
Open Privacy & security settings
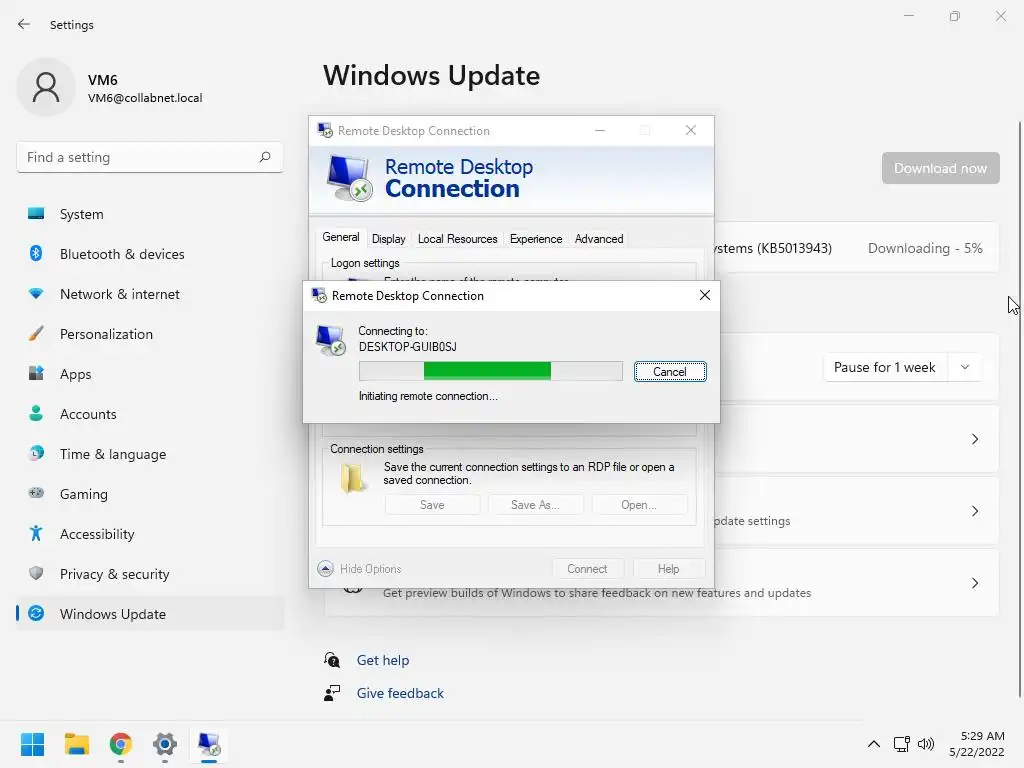(x=150, y=574)
